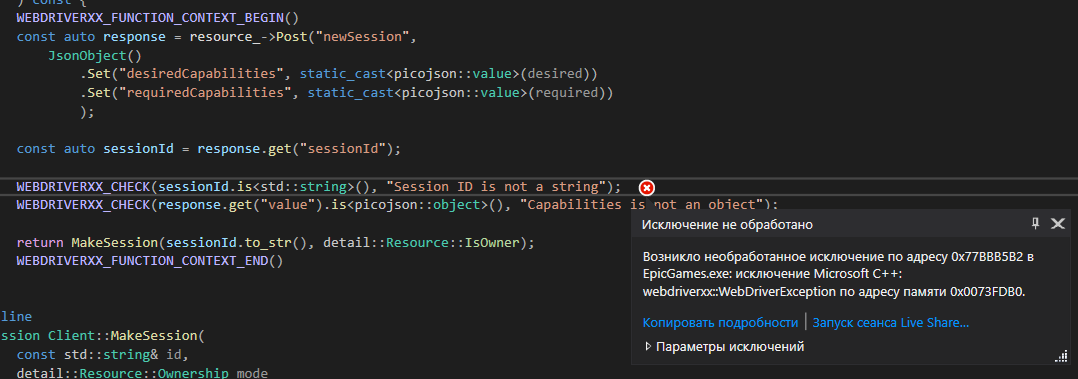Click "Session ID is not a string" text
The image size is (1078, 379).
(x=496, y=186)
